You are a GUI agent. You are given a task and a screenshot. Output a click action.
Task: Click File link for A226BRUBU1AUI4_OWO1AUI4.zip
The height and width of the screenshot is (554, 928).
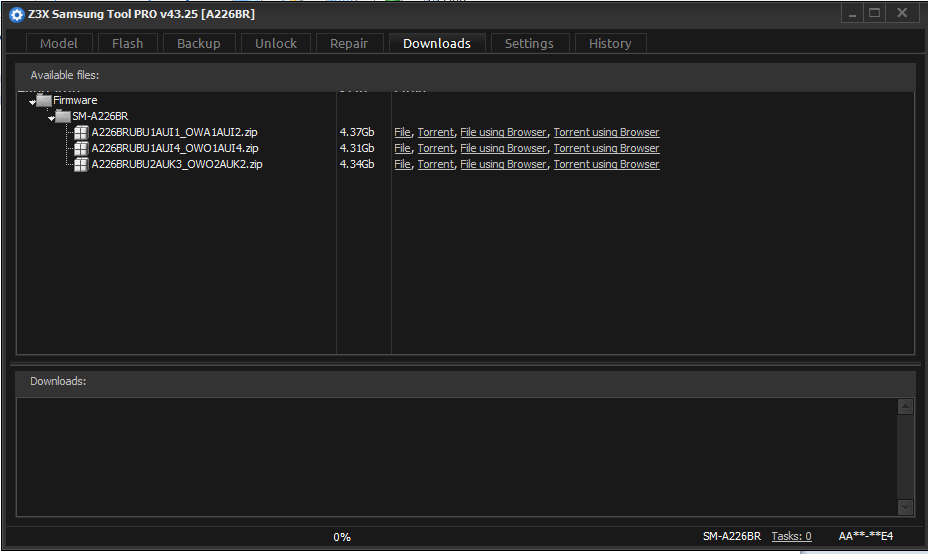[x=402, y=148]
